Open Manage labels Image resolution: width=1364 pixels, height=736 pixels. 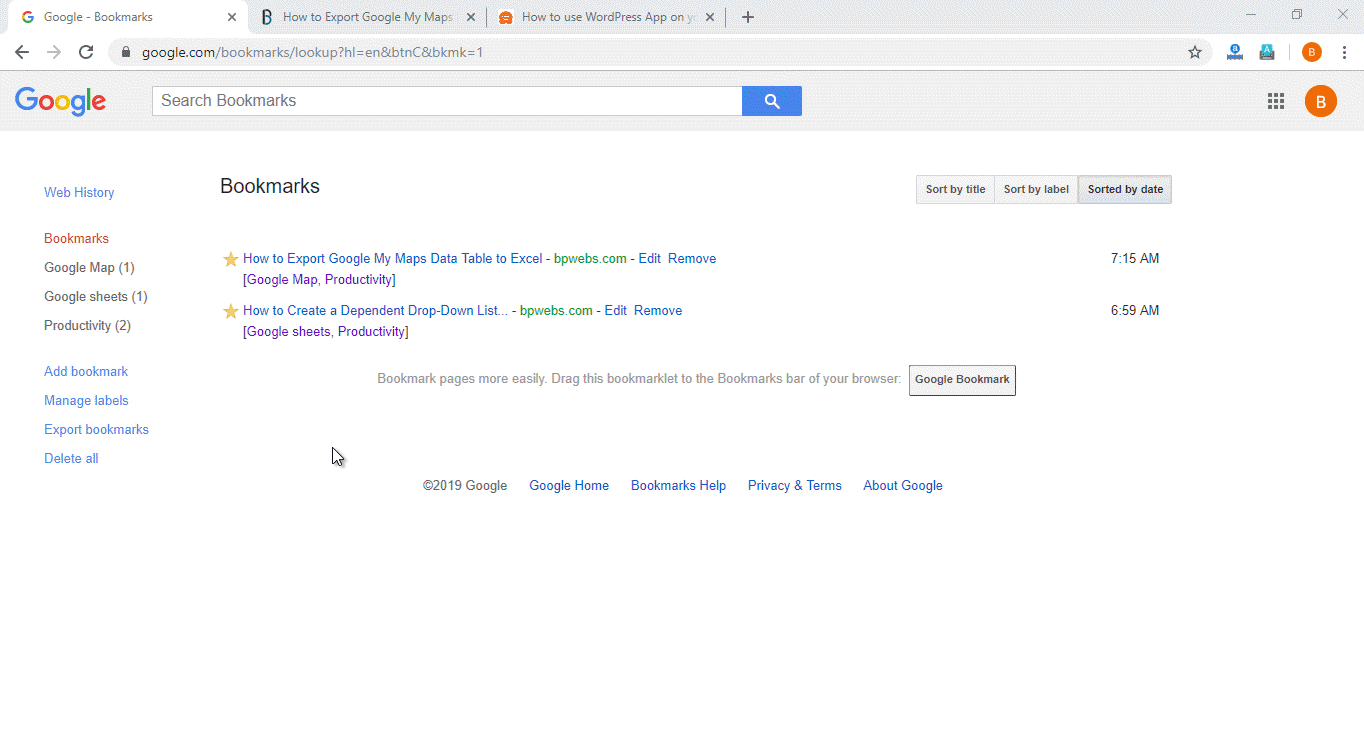click(x=86, y=401)
